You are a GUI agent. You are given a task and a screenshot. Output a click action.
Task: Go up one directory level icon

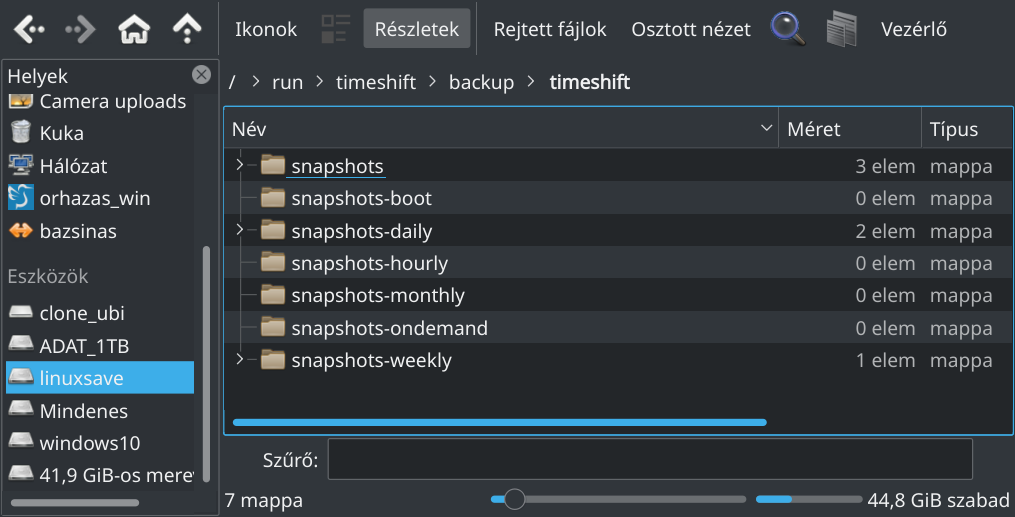click(x=187, y=29)
